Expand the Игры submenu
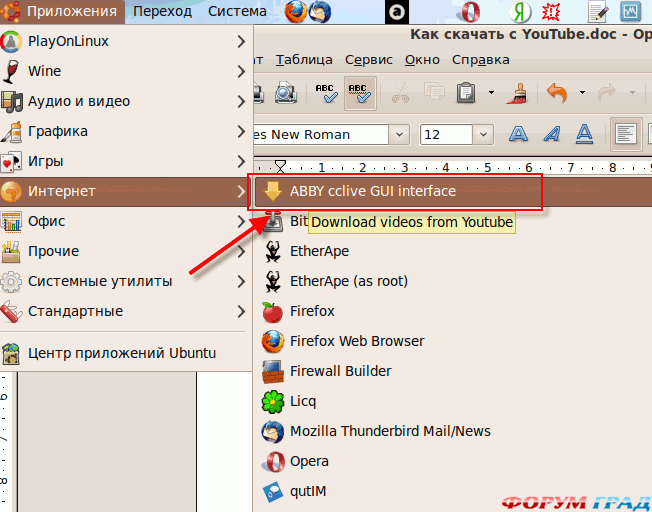The height and width of the screenshot is (512, 652). coord(125,161)
